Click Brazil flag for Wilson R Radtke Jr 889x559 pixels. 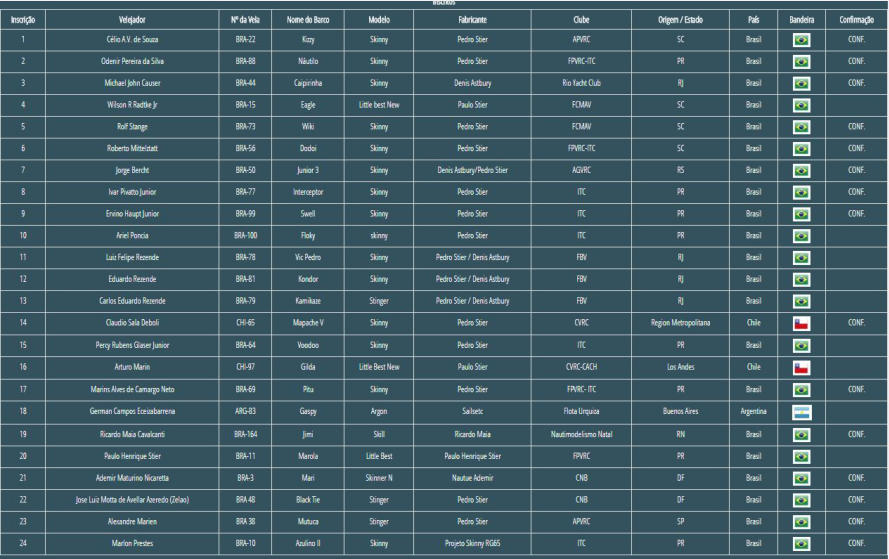click(x=801, y=105)
